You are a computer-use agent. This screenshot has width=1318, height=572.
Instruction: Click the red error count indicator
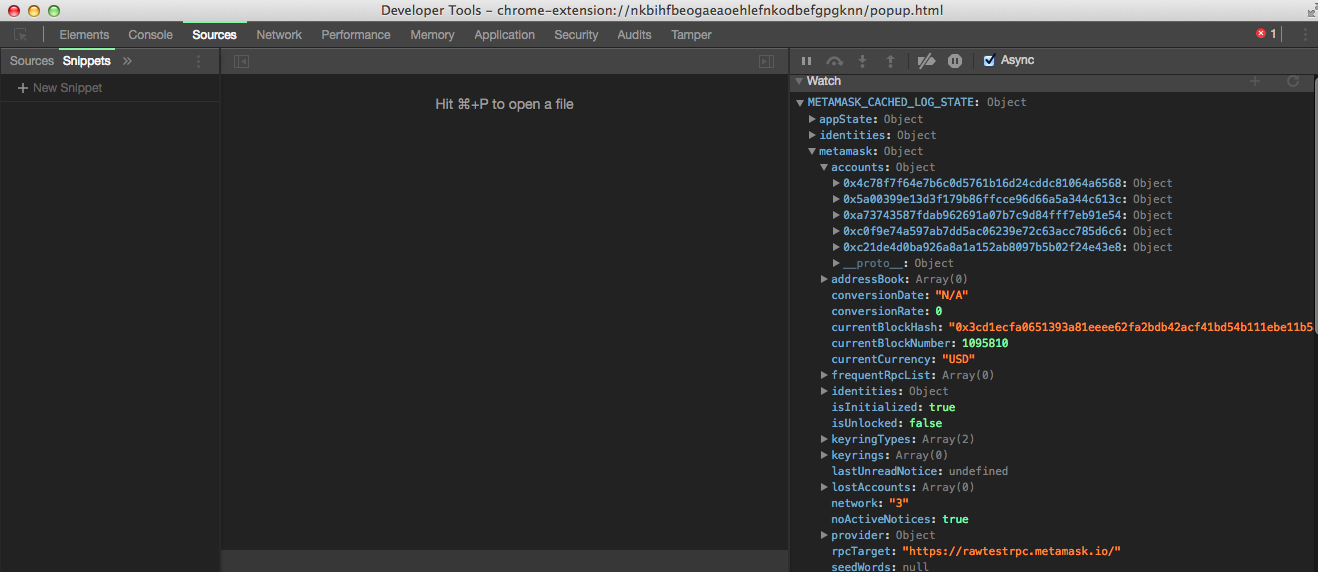coord(1266,34)
